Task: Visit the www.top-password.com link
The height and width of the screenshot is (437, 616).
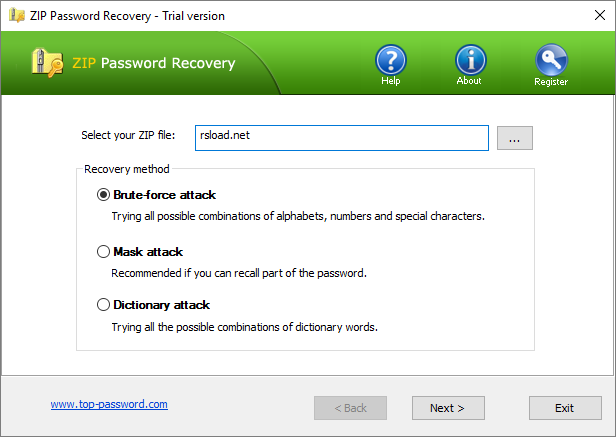Action: 109,404
